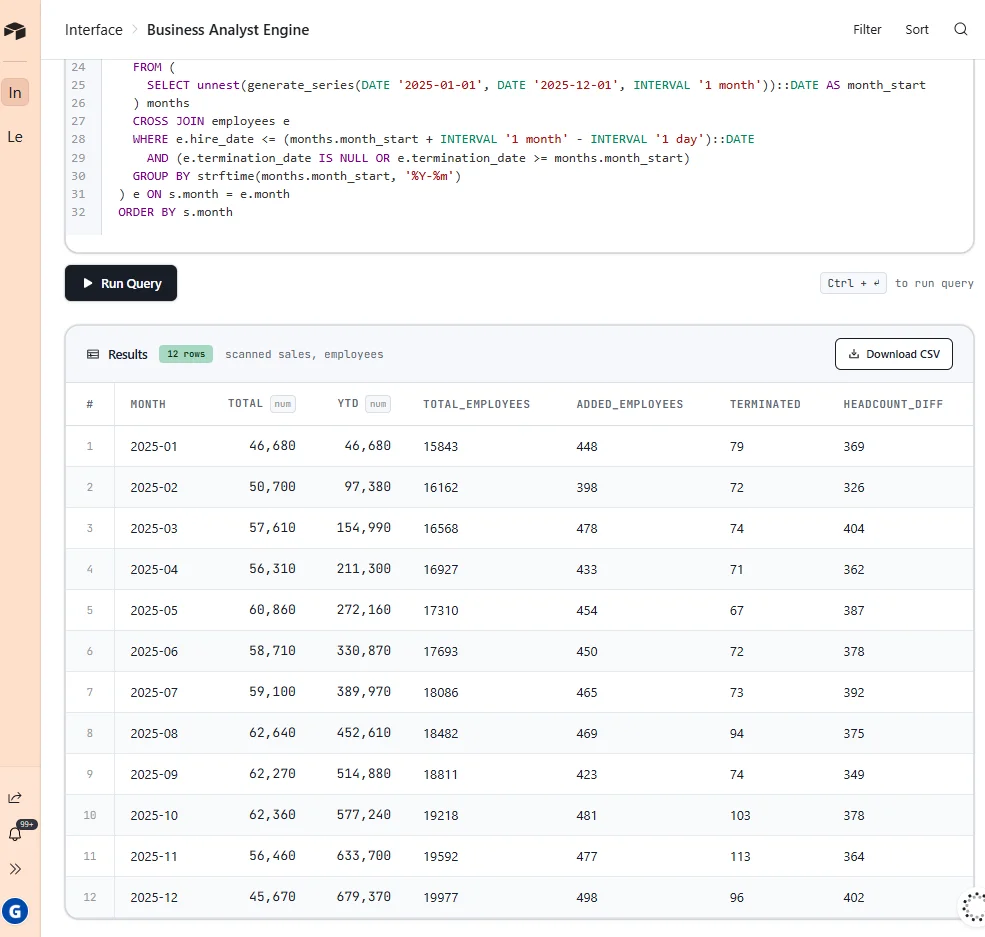Click code line 27 CROSS JOIN employees

pos(211,121)
